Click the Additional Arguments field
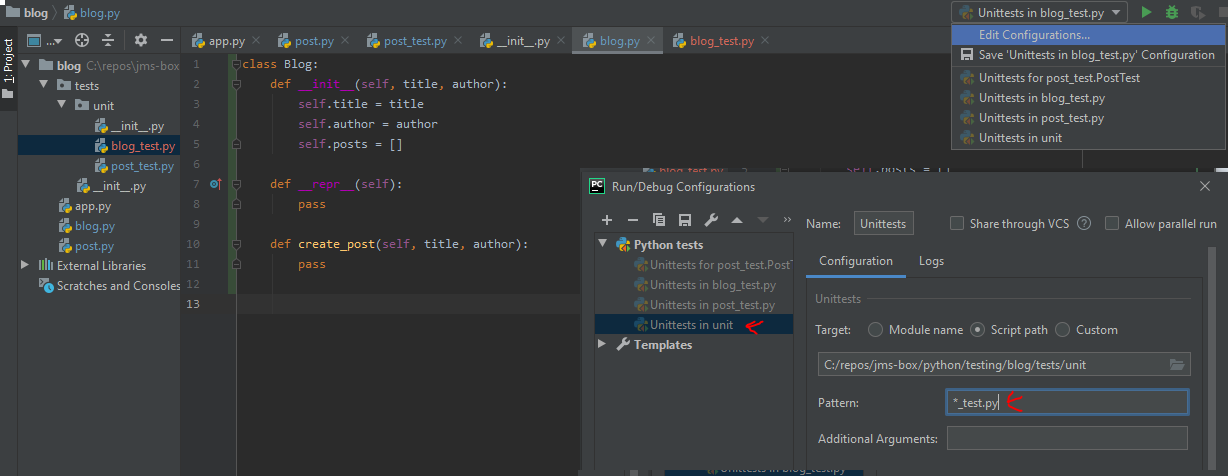1228x476 pixels. 1067,438
